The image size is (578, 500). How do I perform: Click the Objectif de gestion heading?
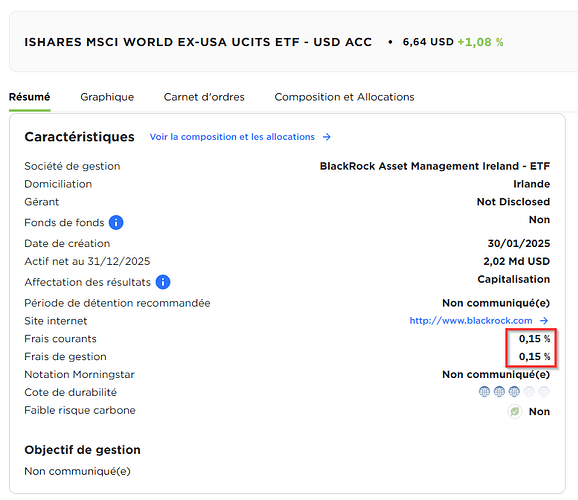point(82,450)
